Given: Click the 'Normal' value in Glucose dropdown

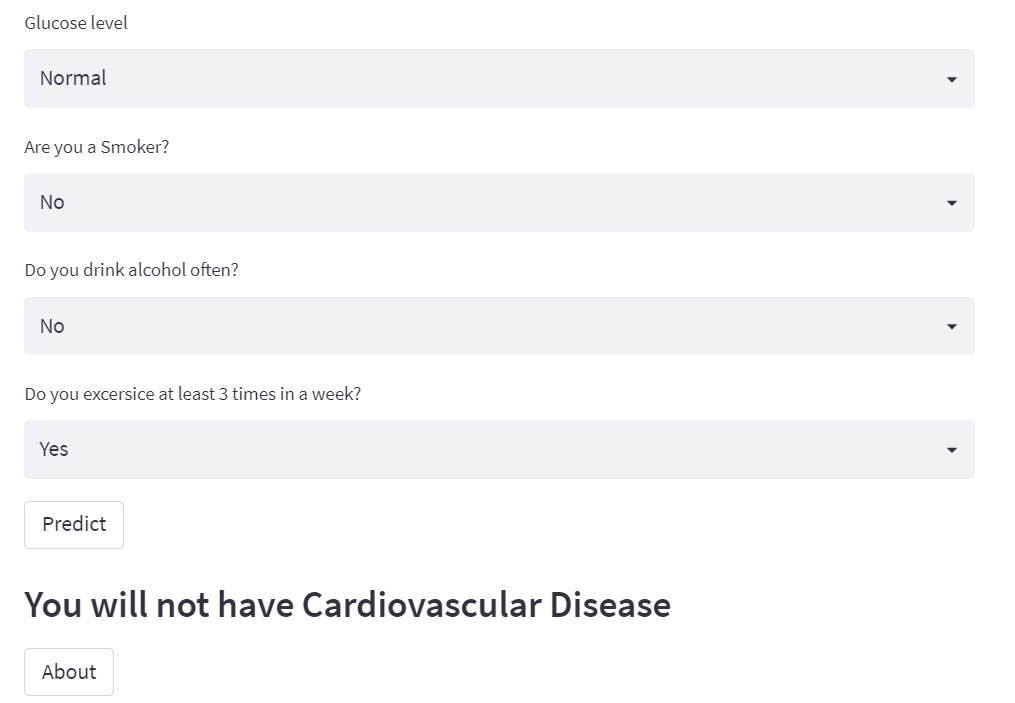Looking at the screenshot, I should [72, 78].
